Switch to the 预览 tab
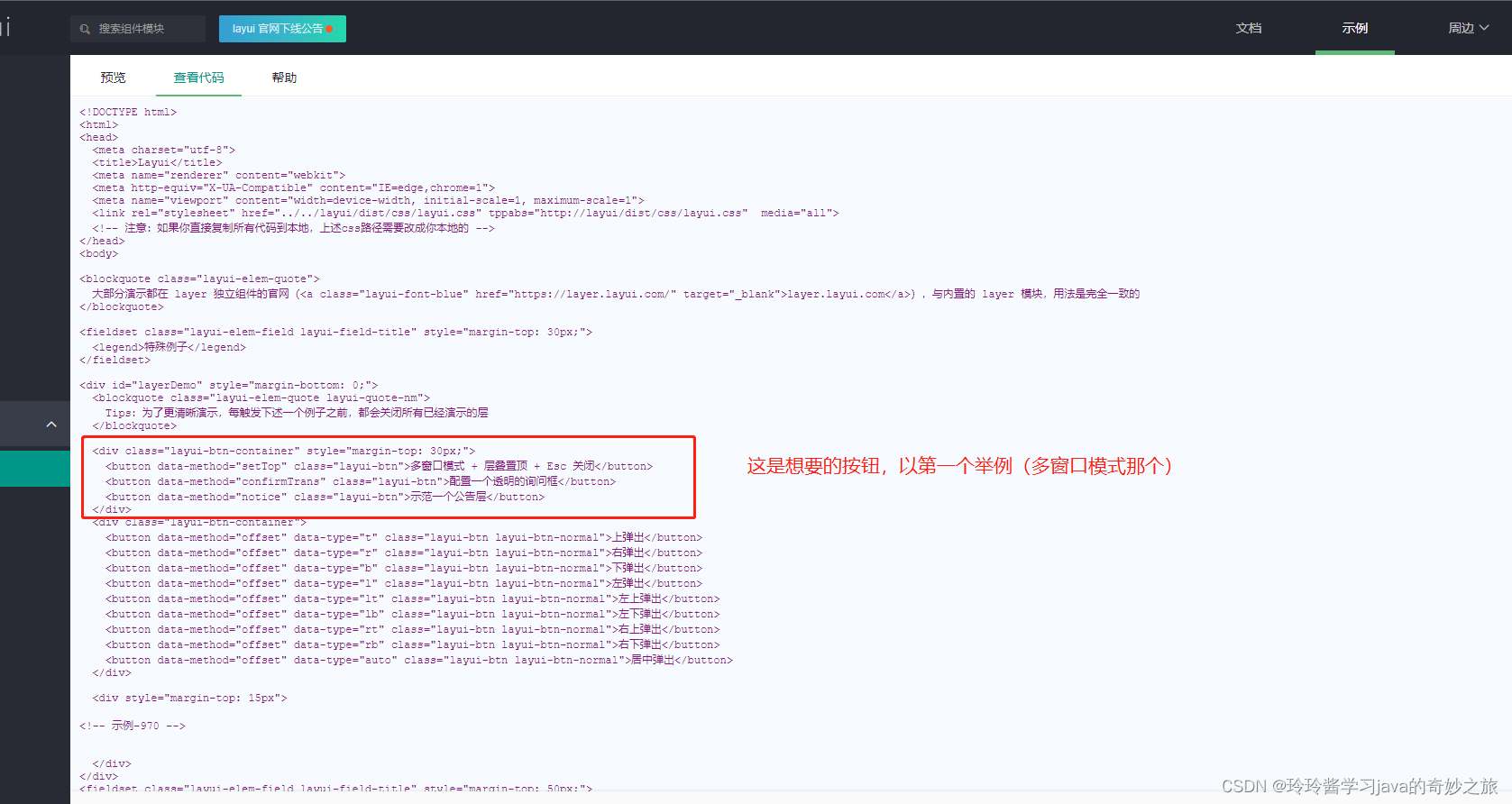 tap(113, 78)
